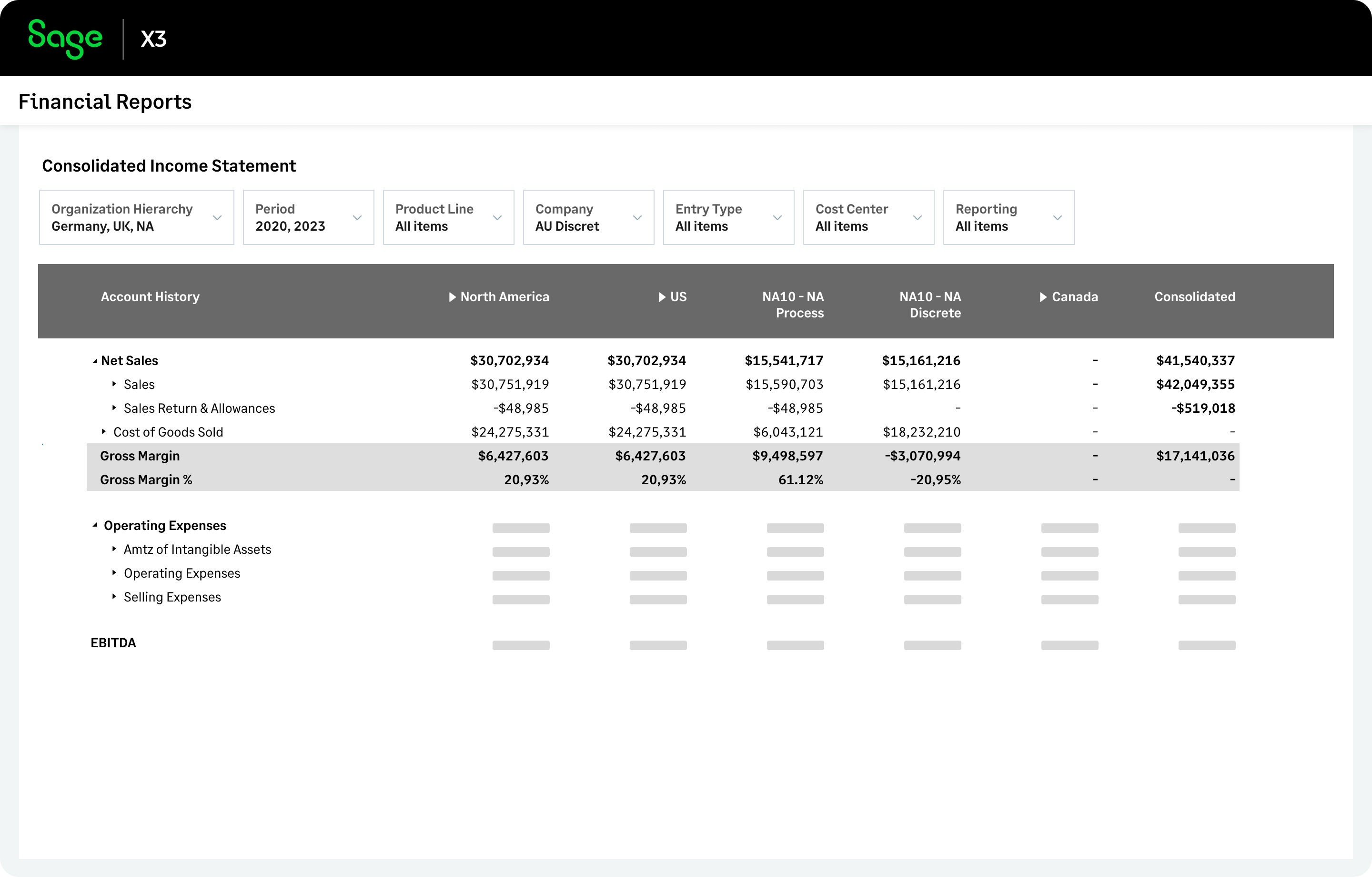Open the Entry Type filter dropdown
1372x877 pixels.
coord(729,217)
